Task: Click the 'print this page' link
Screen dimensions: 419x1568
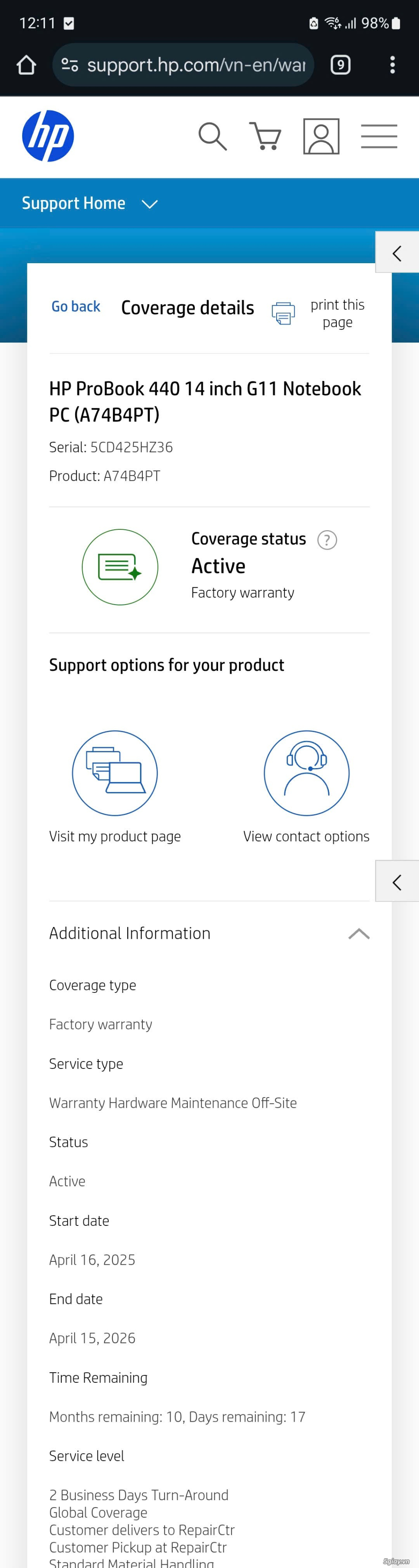Action: tap(338, 313)
